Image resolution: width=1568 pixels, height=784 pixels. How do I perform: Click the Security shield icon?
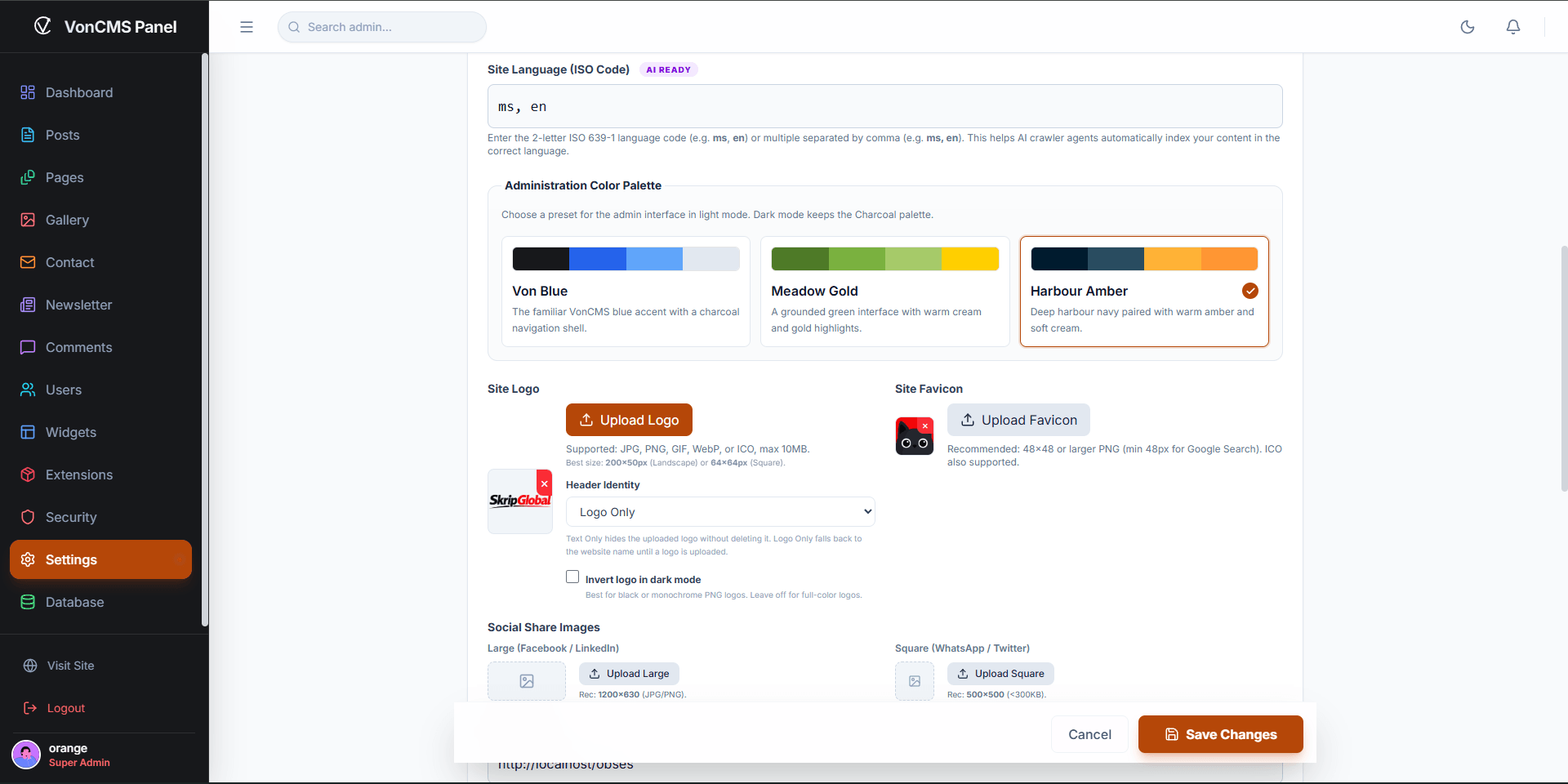tap(28, 517)
